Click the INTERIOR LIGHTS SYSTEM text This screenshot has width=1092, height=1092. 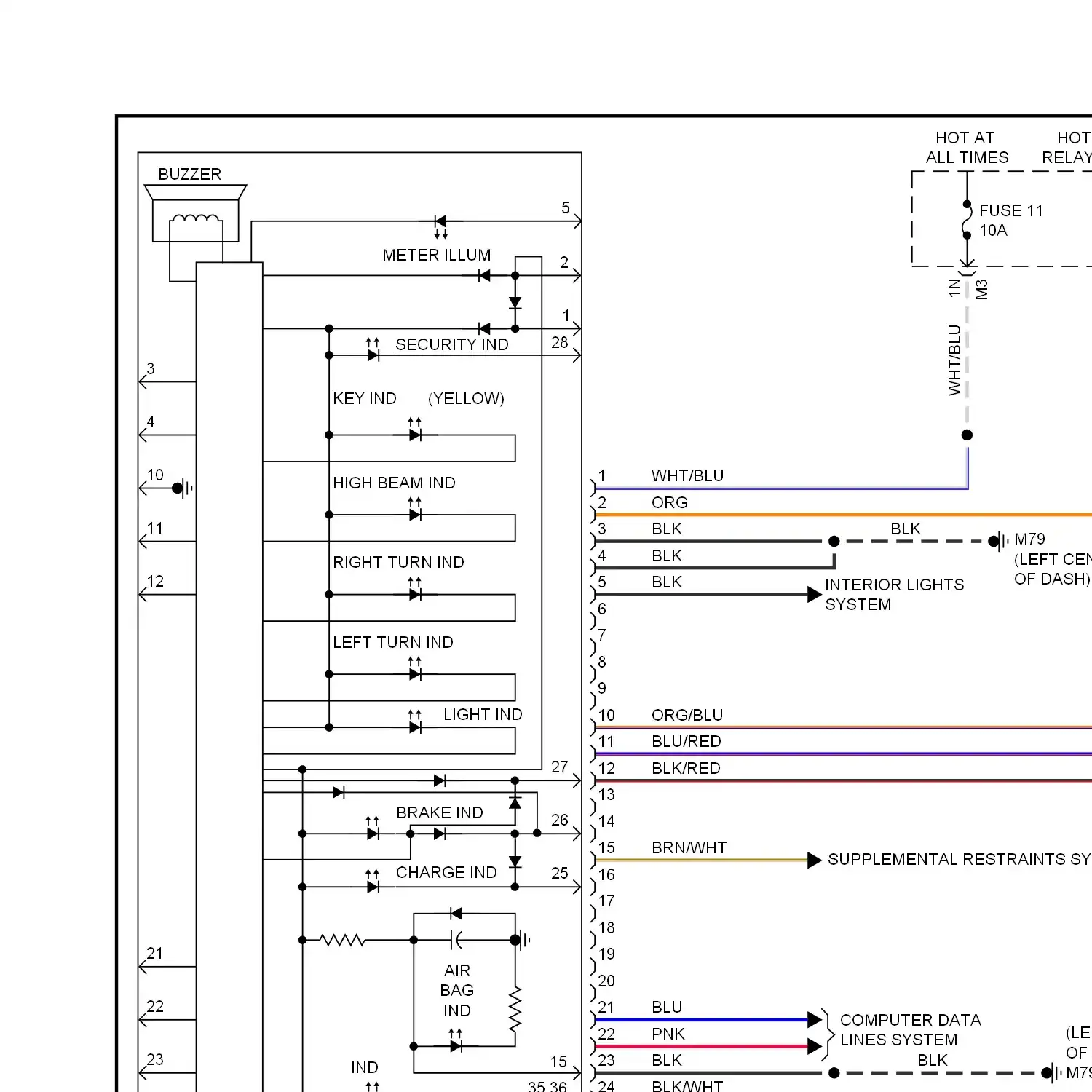(x=894, y=595)
